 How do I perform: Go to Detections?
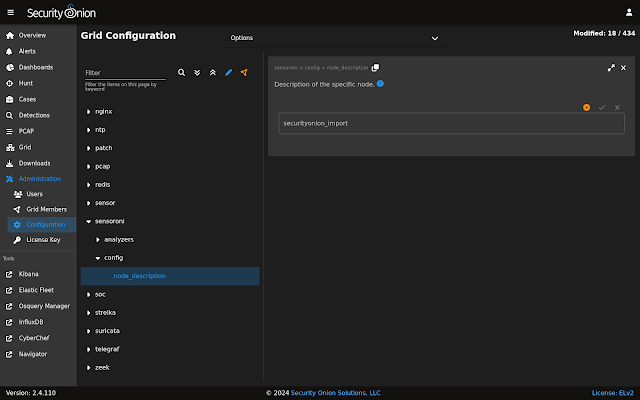tap(38, 115)
